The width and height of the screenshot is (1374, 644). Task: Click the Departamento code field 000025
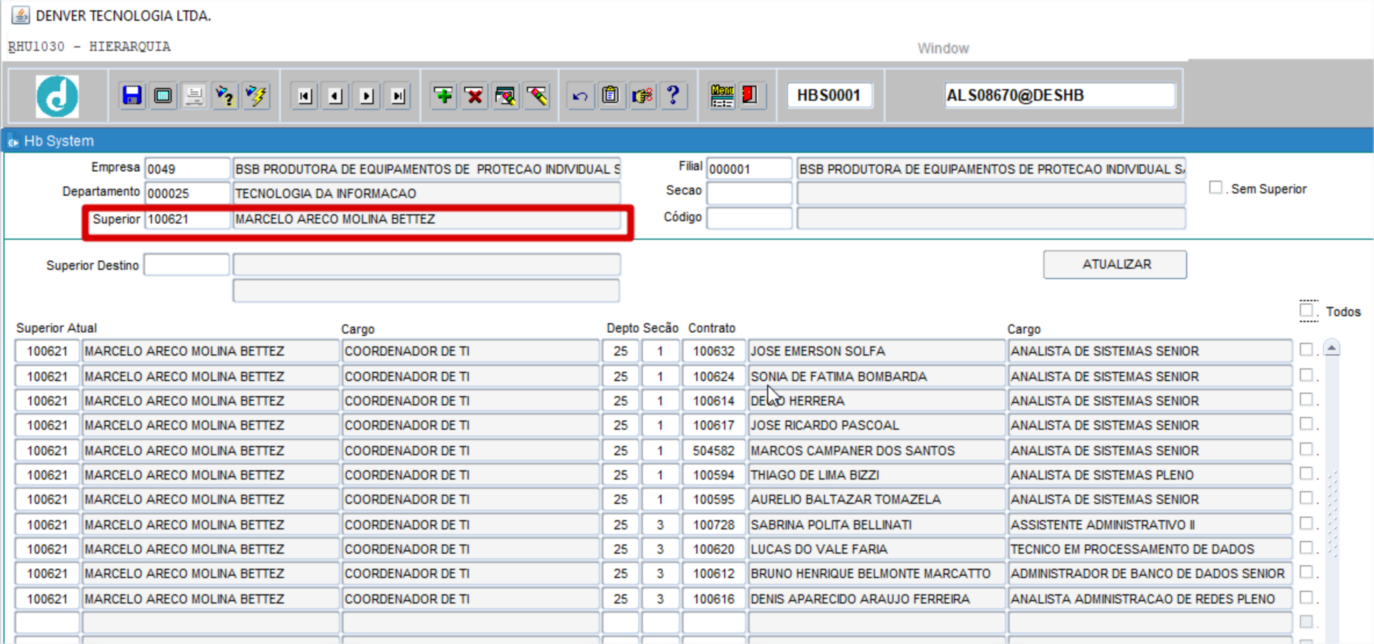click(x=188, y=193)
